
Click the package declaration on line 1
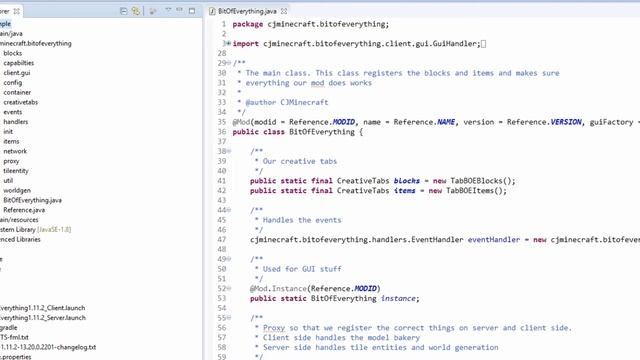point(311,24)
